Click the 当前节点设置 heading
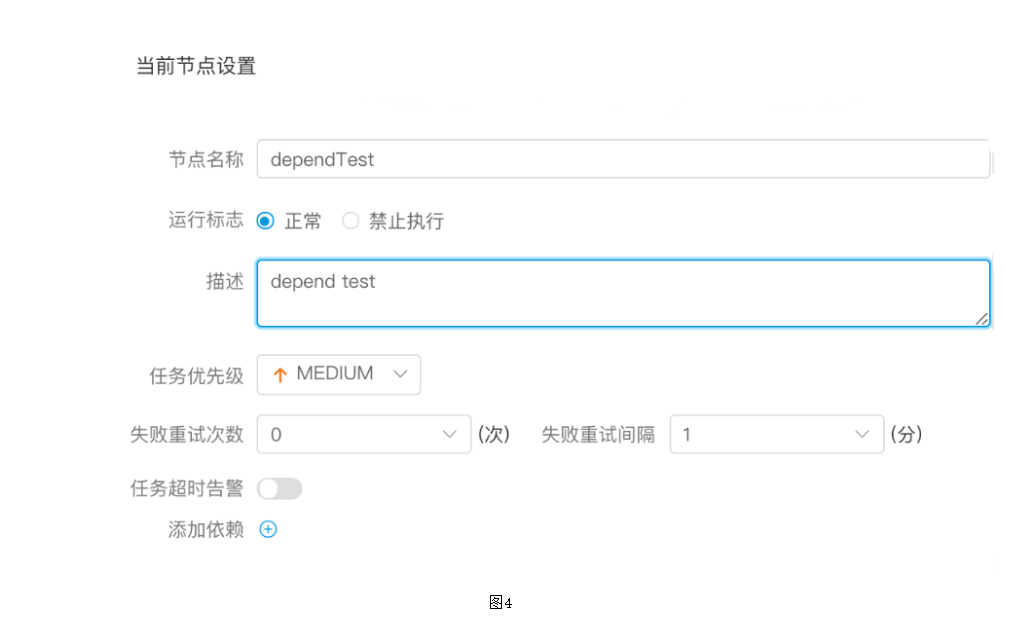The image size is (1019, 626). (196, 66)
